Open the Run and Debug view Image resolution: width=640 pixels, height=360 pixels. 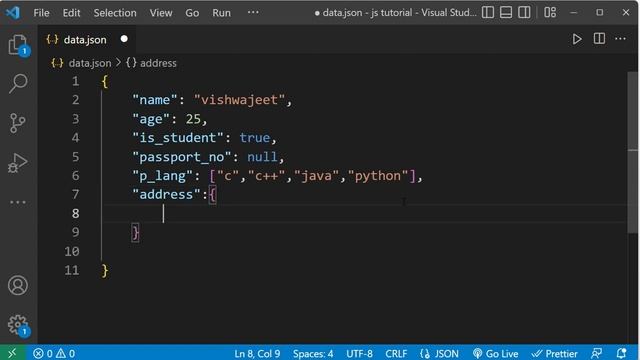coord(18,163)
